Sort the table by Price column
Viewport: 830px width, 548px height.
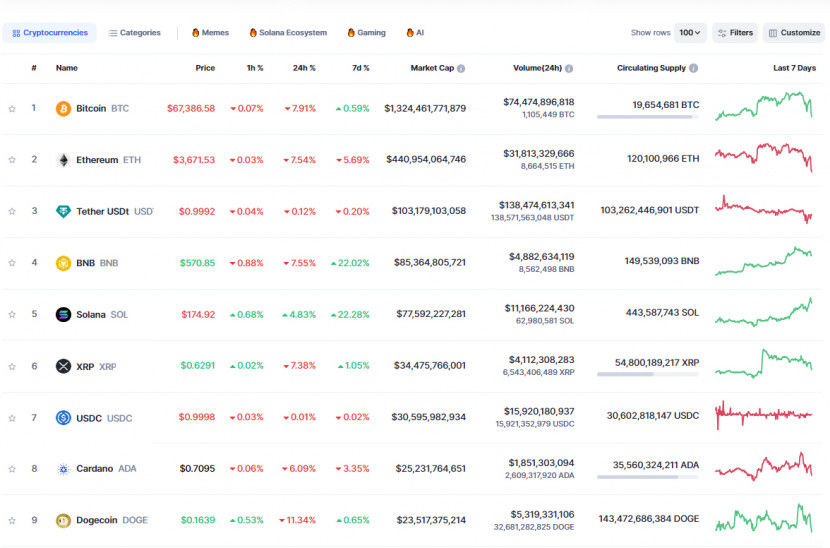(205, 68)
